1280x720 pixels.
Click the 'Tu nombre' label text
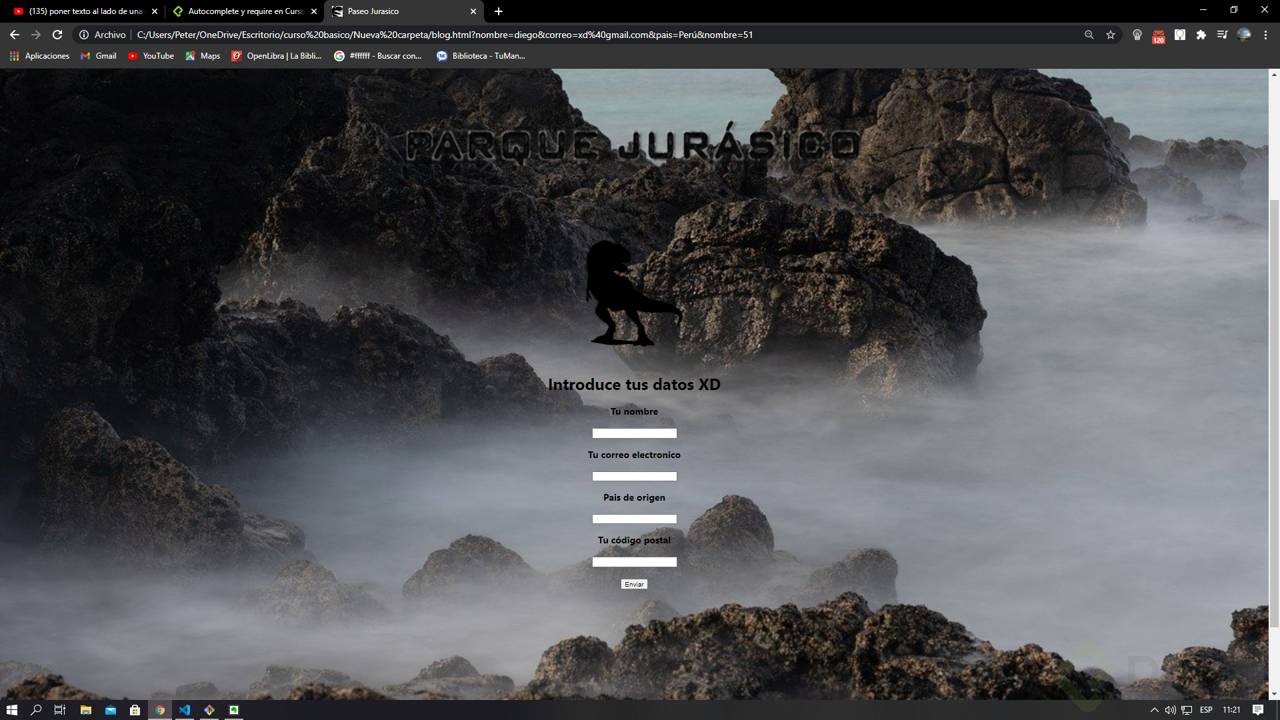(x=634, y=412)
